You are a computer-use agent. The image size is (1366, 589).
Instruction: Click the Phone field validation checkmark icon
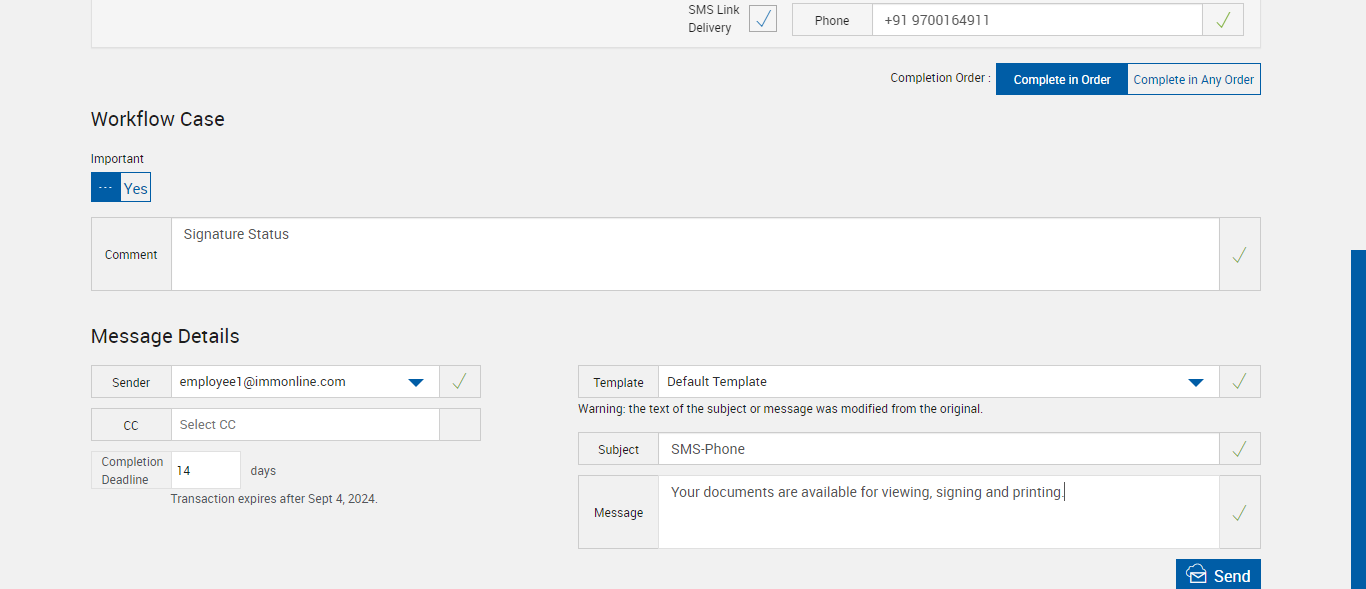[x=1223, y=20]
